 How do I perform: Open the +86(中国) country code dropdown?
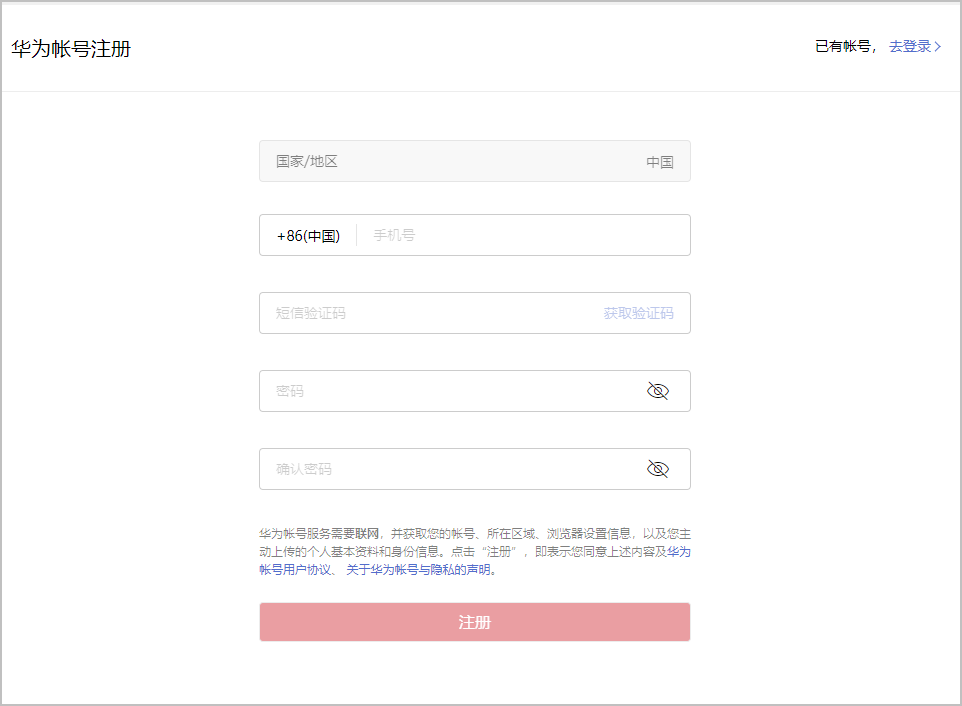click(308, 236)
